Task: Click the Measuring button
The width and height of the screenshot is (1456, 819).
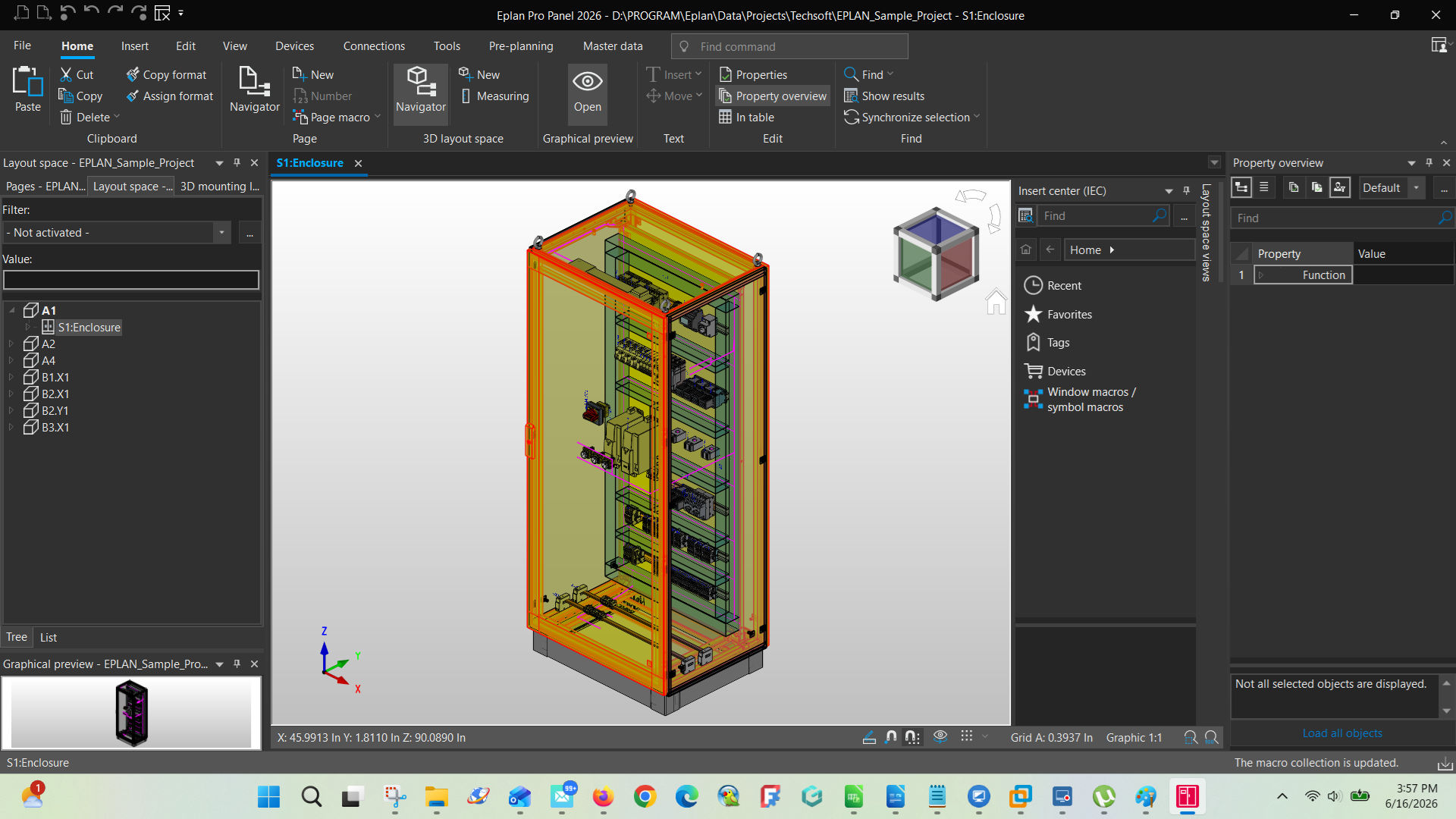Action: (494, 96)
